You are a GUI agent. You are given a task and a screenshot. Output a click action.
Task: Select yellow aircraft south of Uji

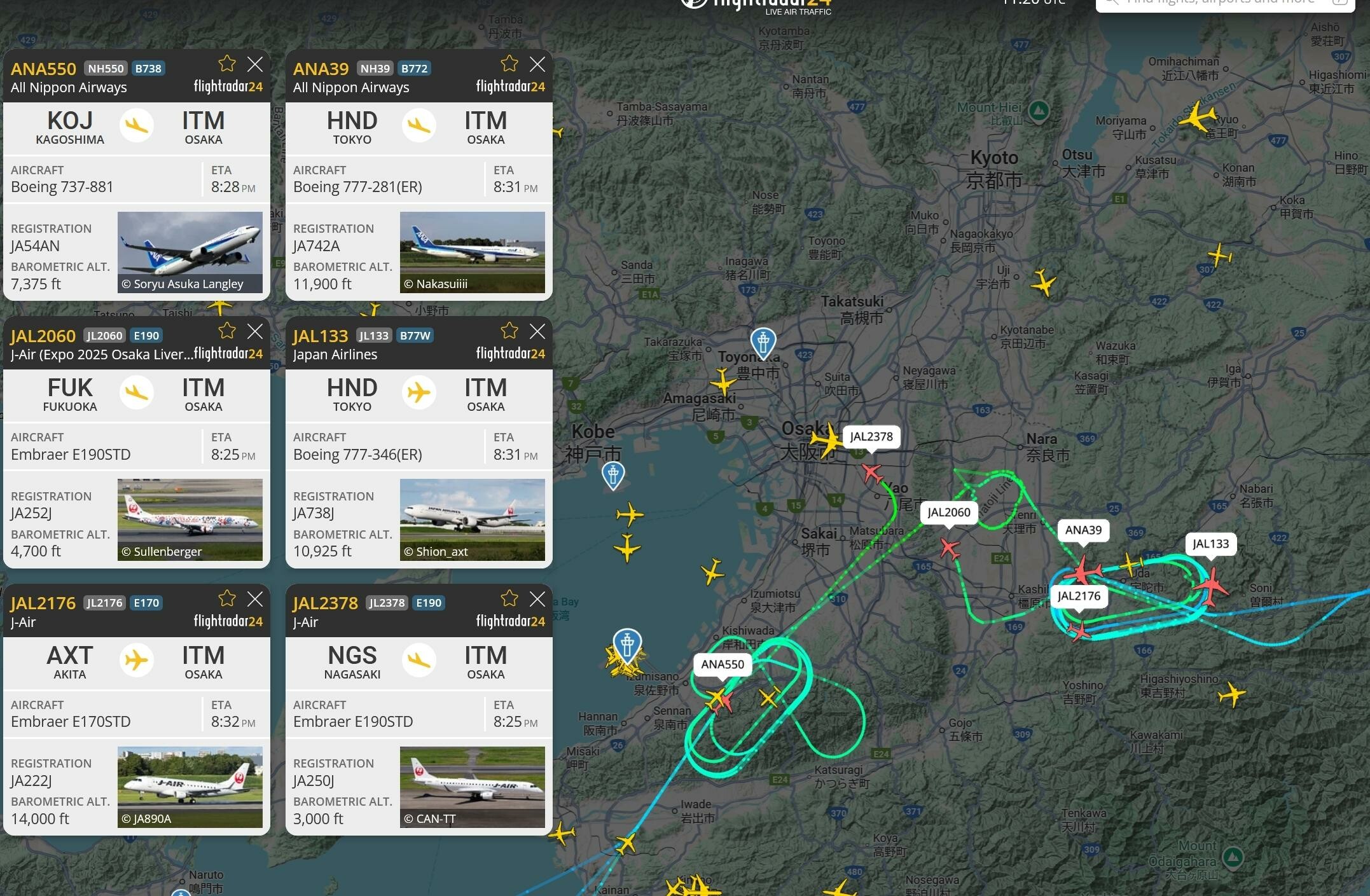1044,282
